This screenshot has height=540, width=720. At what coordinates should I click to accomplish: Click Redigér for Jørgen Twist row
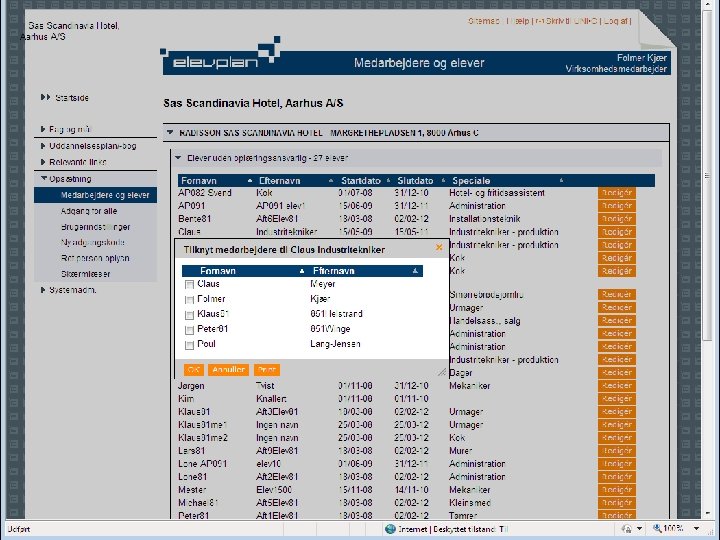[x=617, y=386]
